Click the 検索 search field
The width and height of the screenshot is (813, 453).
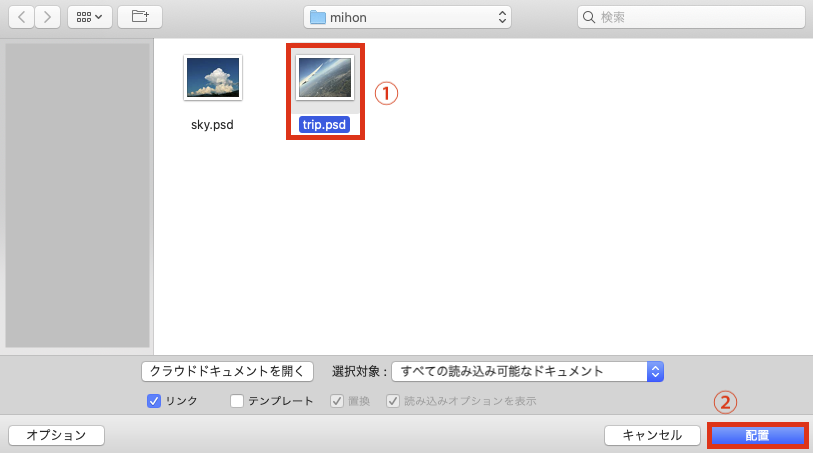coord(691,17)
